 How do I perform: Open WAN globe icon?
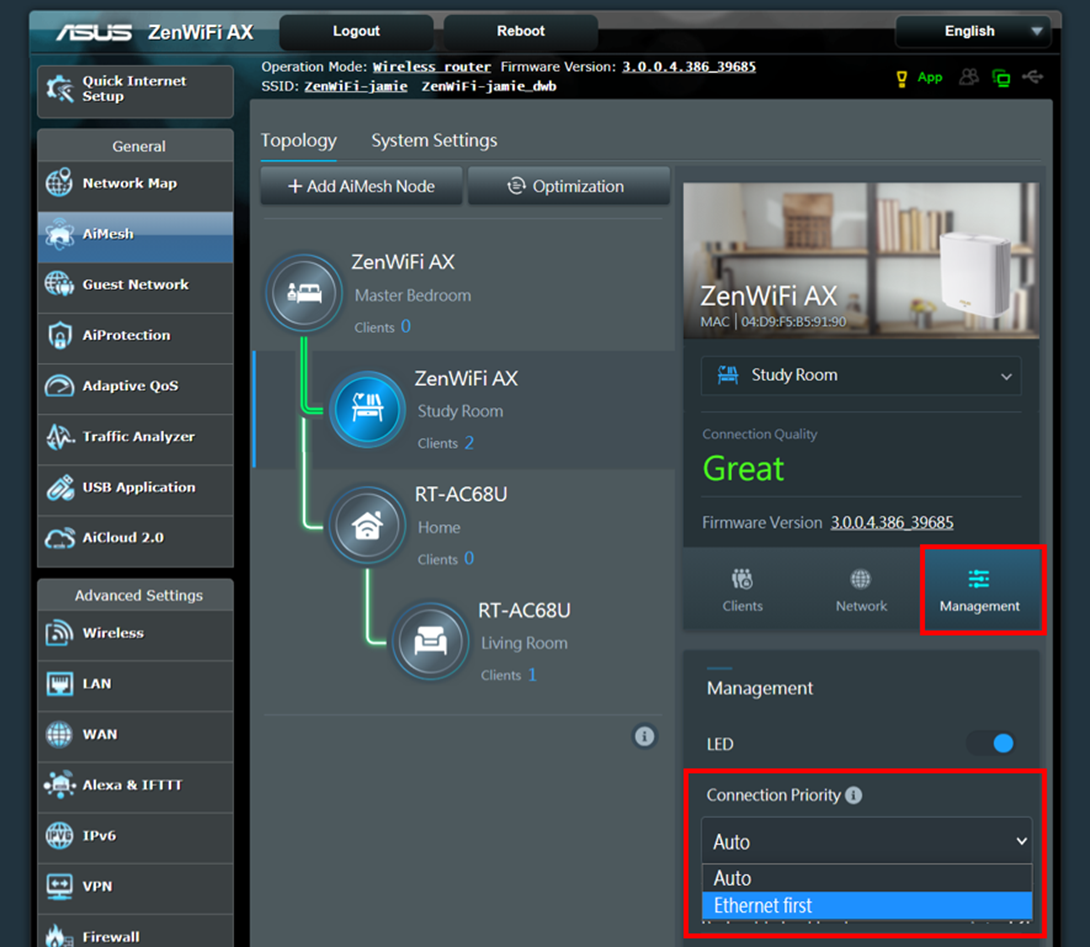coord(59,734)
